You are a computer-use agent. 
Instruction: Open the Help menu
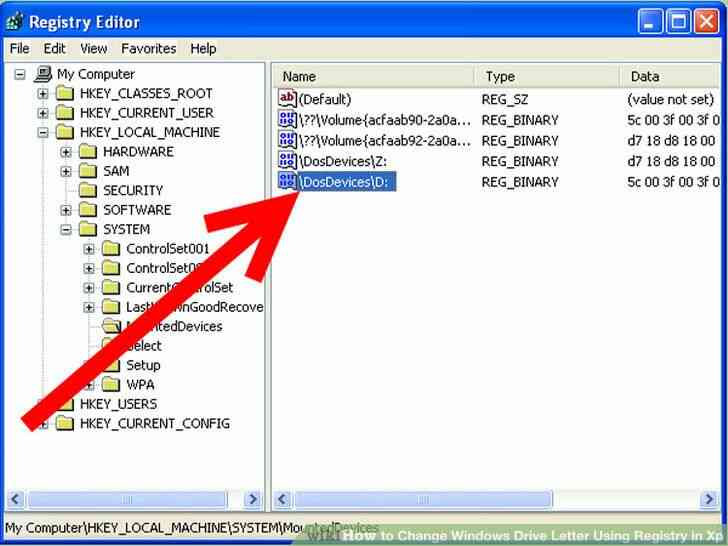(203, 48)
